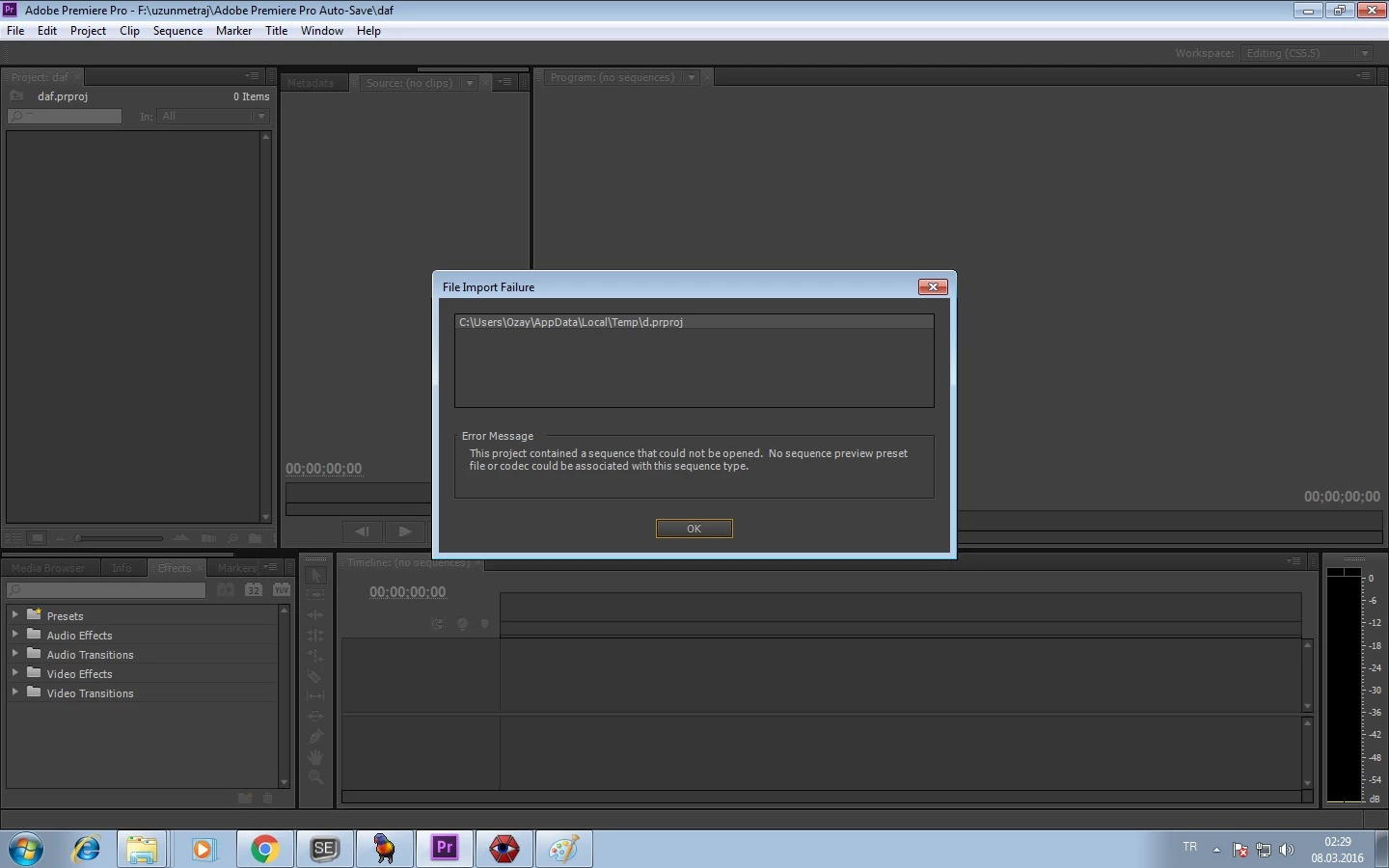
Task: Open the Title menu
Action: click(276, 31)
